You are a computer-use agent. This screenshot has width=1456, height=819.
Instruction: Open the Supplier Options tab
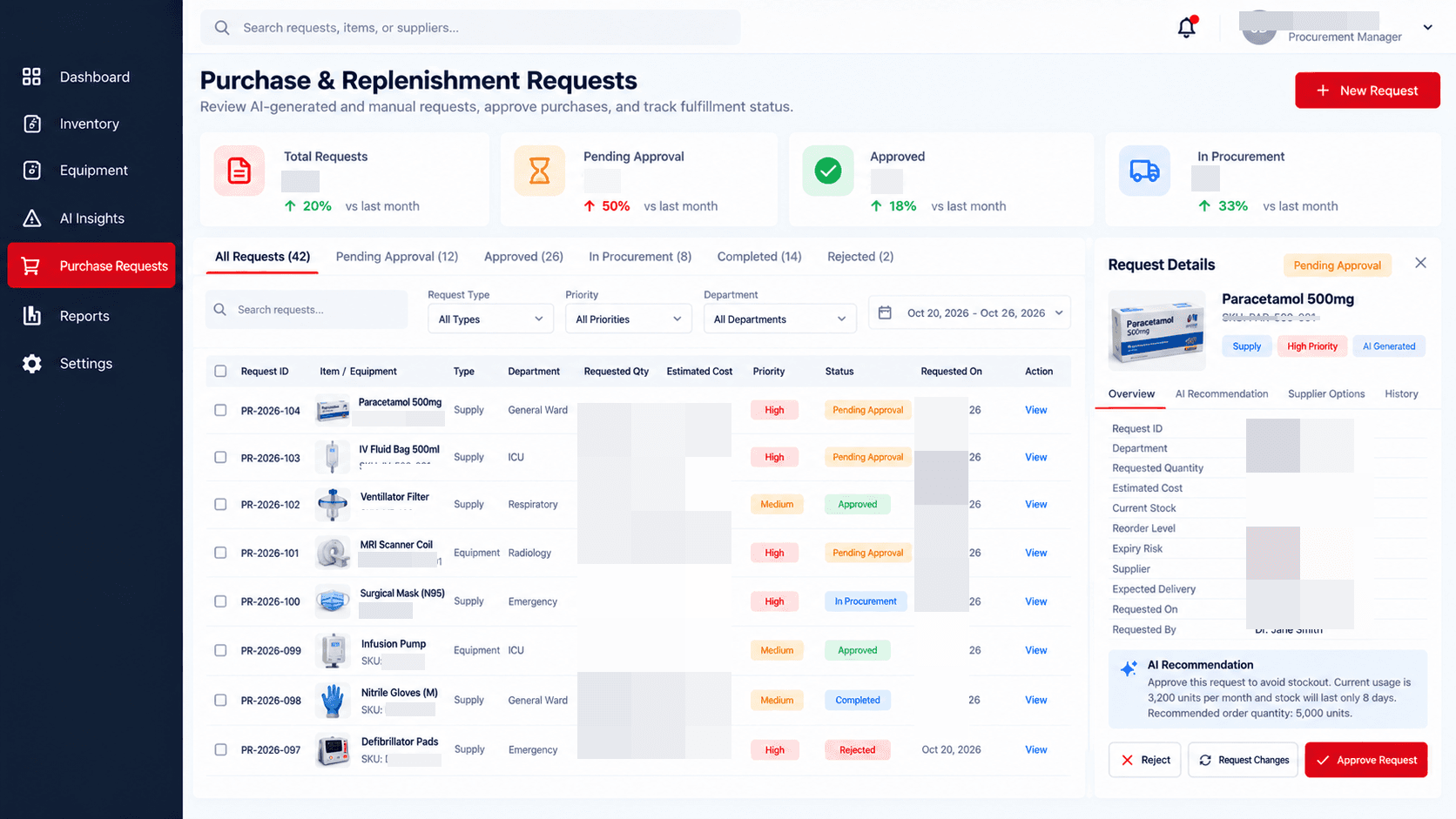point(1326,393)
